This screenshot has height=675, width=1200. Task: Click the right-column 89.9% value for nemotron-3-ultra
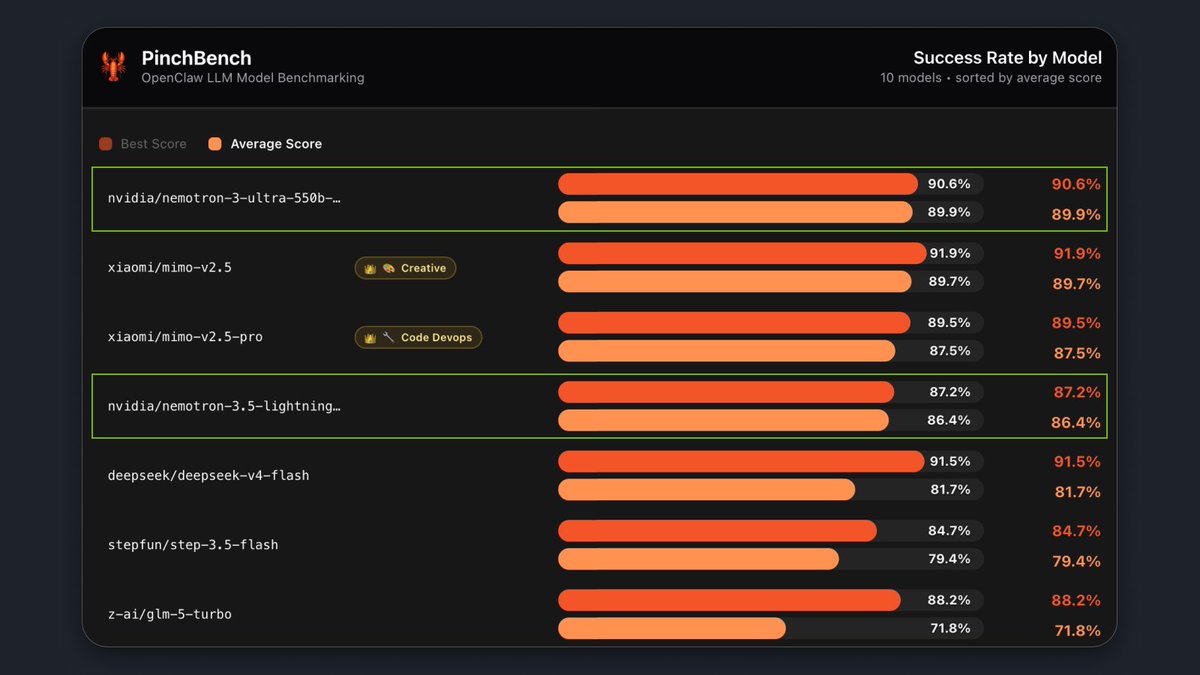[1076, 214]
